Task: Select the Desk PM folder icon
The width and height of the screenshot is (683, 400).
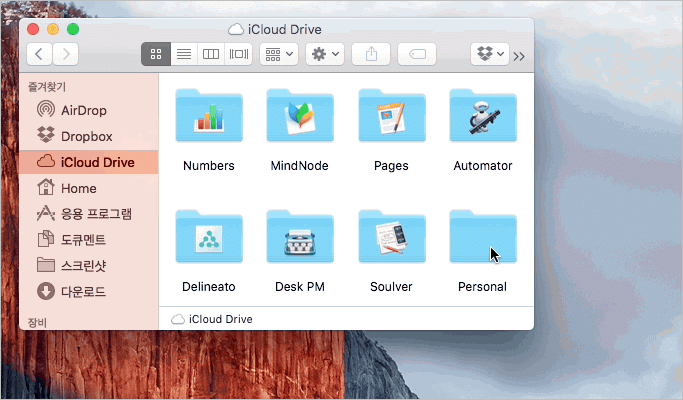Action: (x=300, y=237)
